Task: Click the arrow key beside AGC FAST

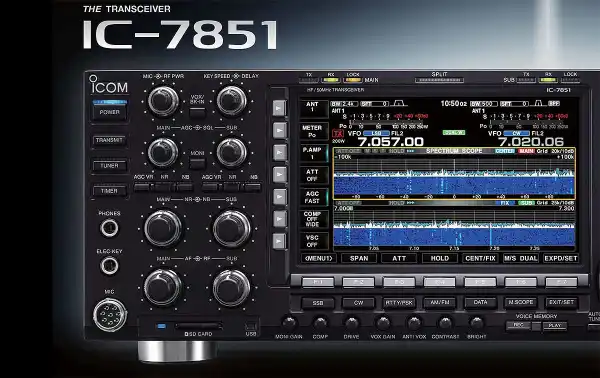Action: tap(279, 197)
